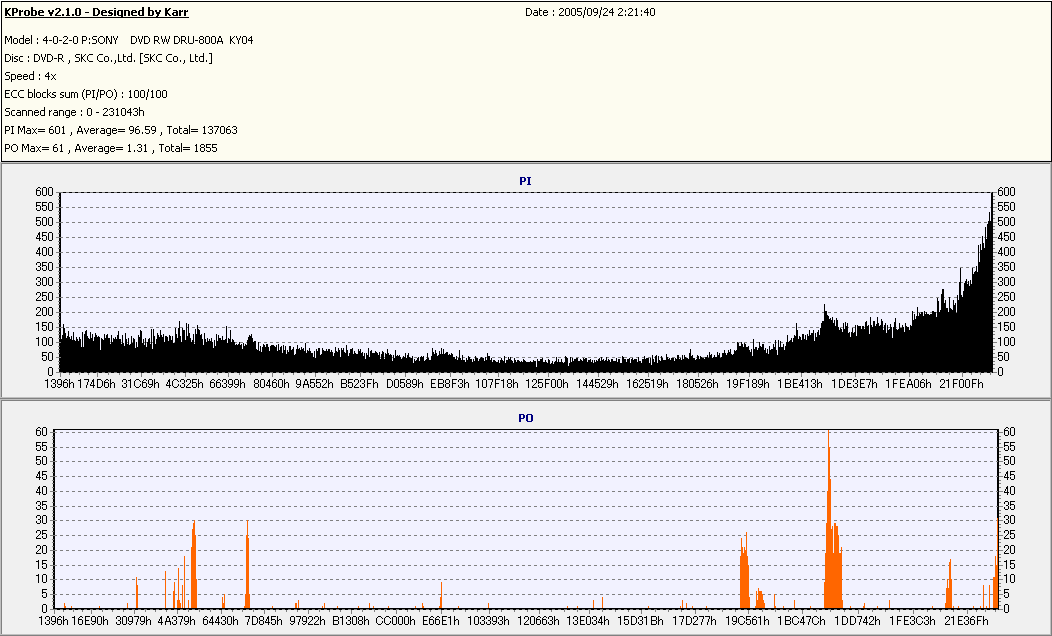Screen dimensions: 1052x636
Task: Click the tallest orange PO spike reaching 60
Action: pos(829,519)
